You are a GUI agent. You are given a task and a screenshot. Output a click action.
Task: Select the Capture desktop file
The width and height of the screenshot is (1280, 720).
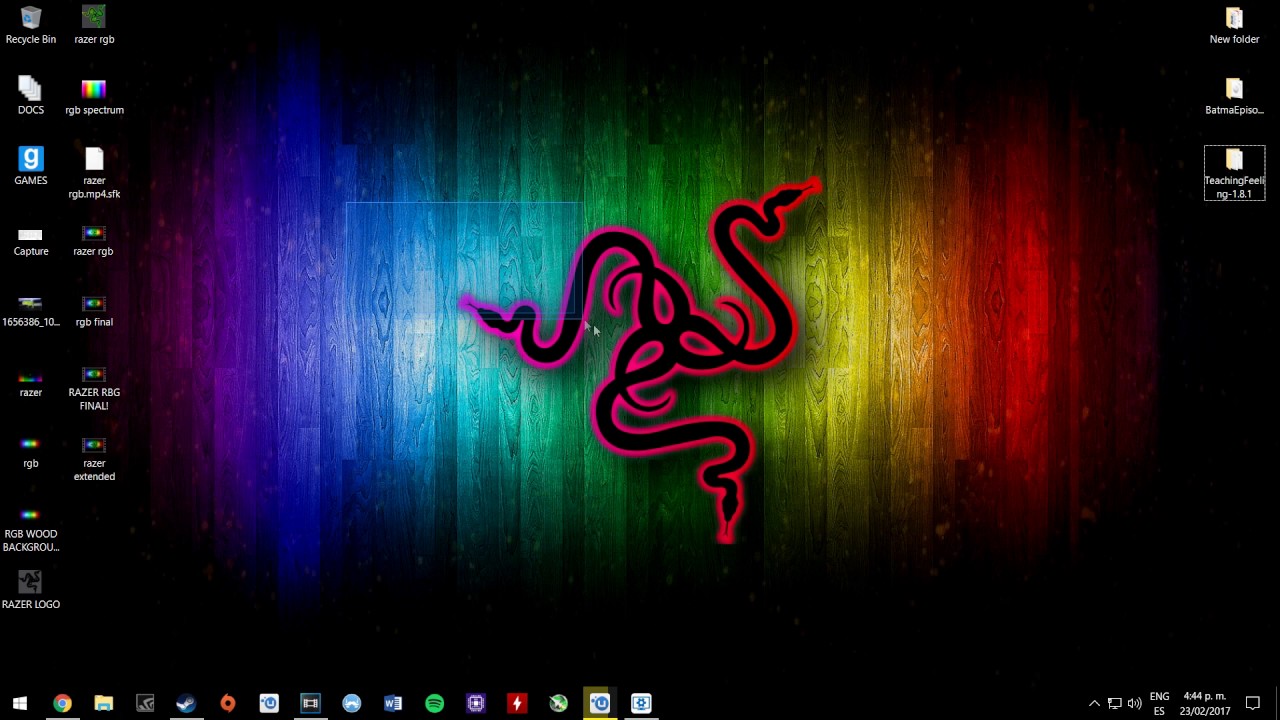pos(31,240)
